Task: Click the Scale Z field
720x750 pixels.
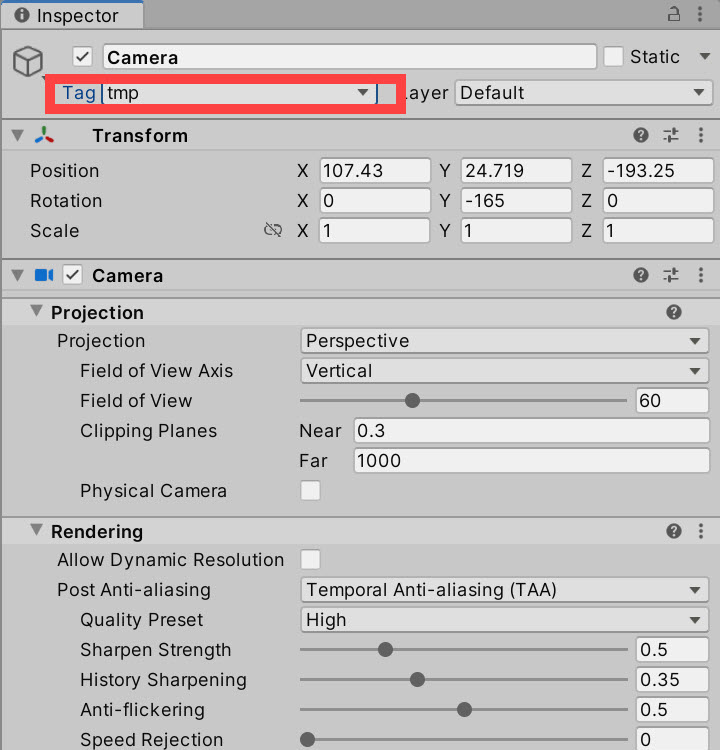Action: coord(658,231)
